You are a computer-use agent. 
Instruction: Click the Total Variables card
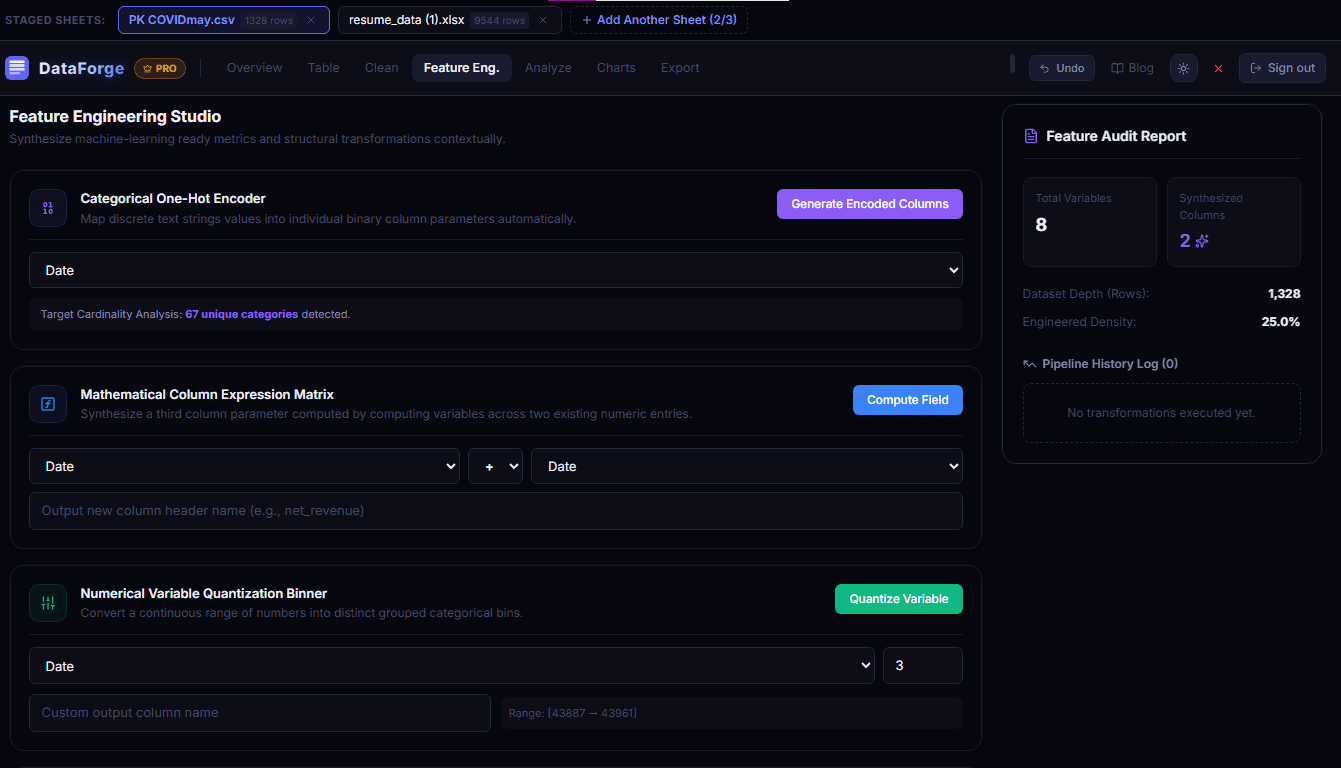(1090, 222)
